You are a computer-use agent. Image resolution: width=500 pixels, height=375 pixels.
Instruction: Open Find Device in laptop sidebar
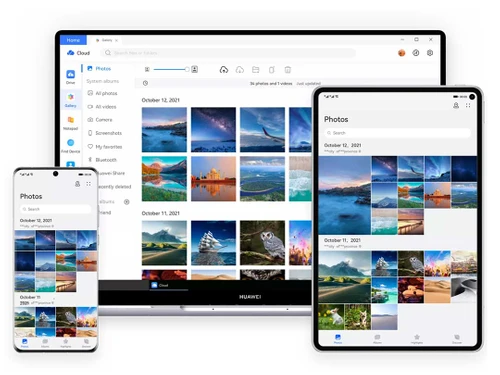(x=70, y=146)
